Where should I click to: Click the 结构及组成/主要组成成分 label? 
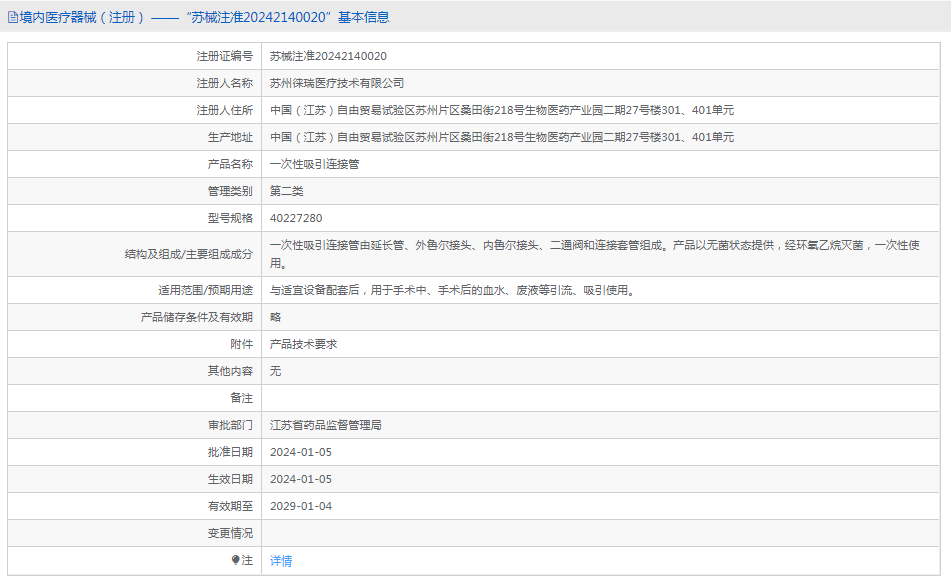pyautogui.click(x=189, y=254)
